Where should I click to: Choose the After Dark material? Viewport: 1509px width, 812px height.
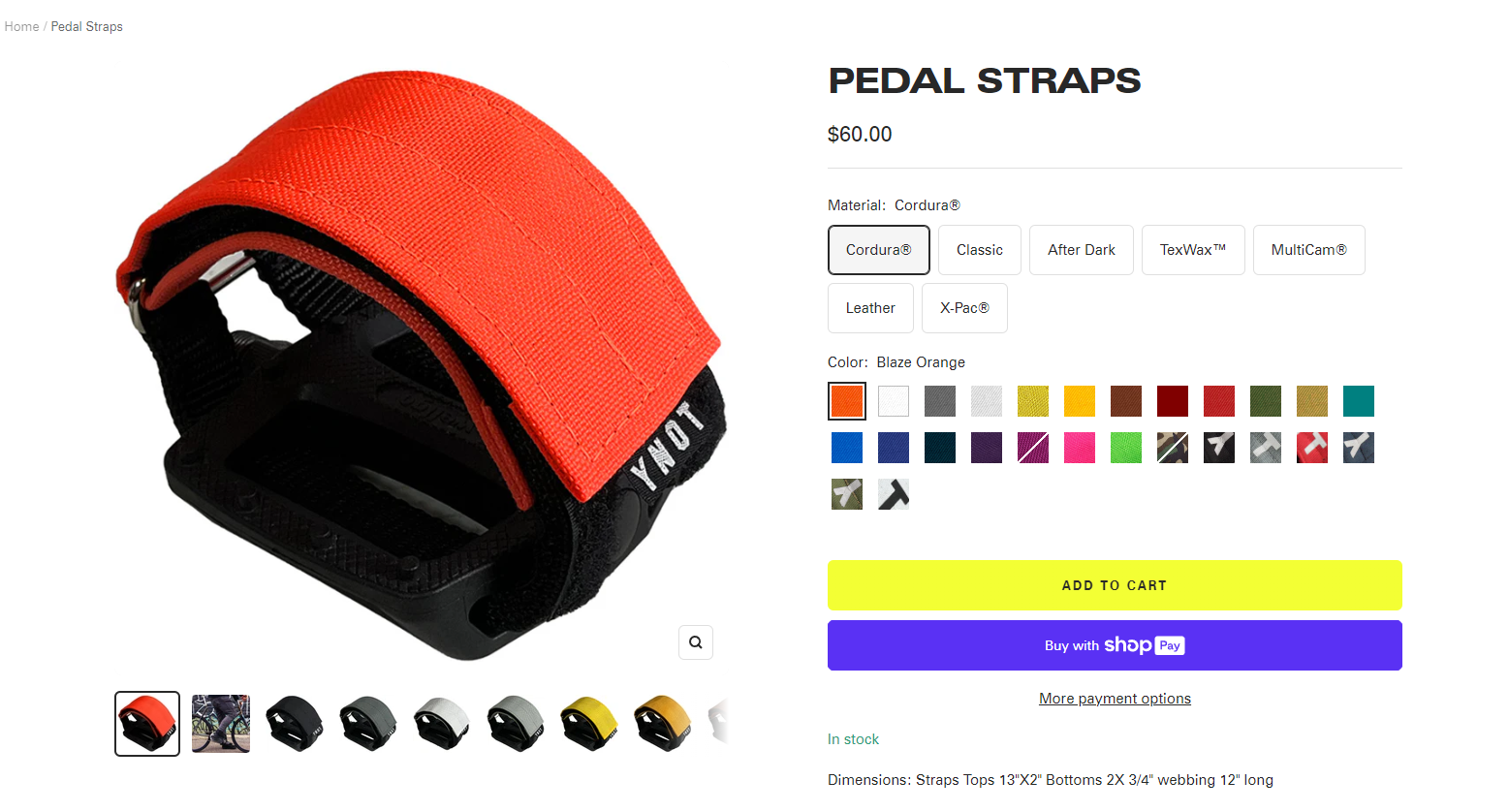pyautogui.click(x=1082, y=250)
